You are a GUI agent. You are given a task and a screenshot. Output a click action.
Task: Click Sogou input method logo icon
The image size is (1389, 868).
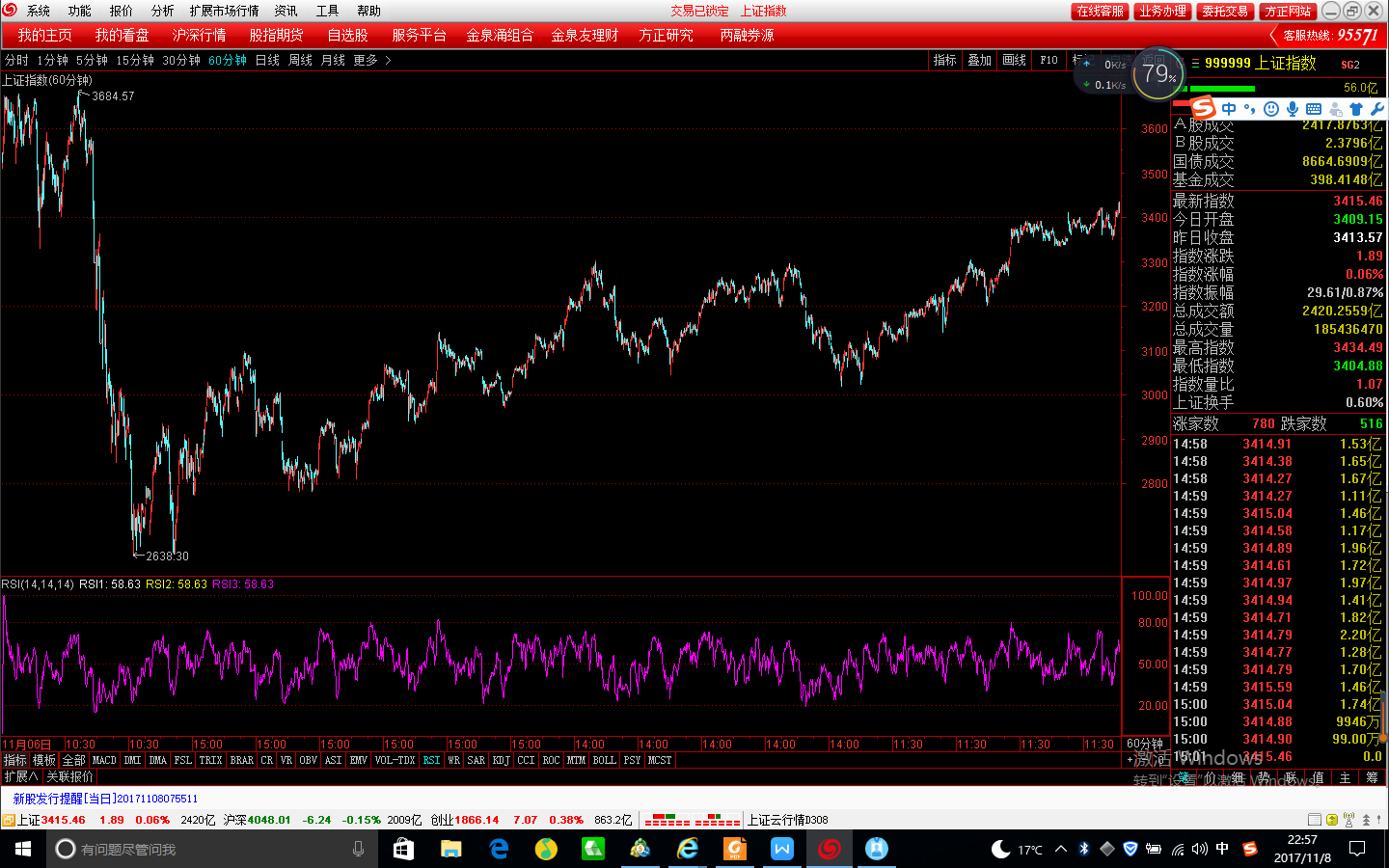coord(1204,108)
